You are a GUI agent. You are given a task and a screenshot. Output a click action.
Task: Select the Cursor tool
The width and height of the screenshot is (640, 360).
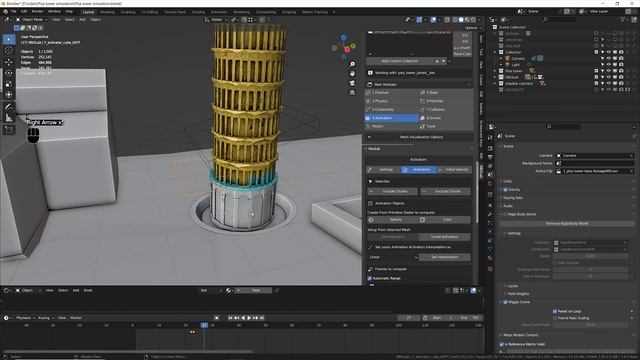[9, 51]
